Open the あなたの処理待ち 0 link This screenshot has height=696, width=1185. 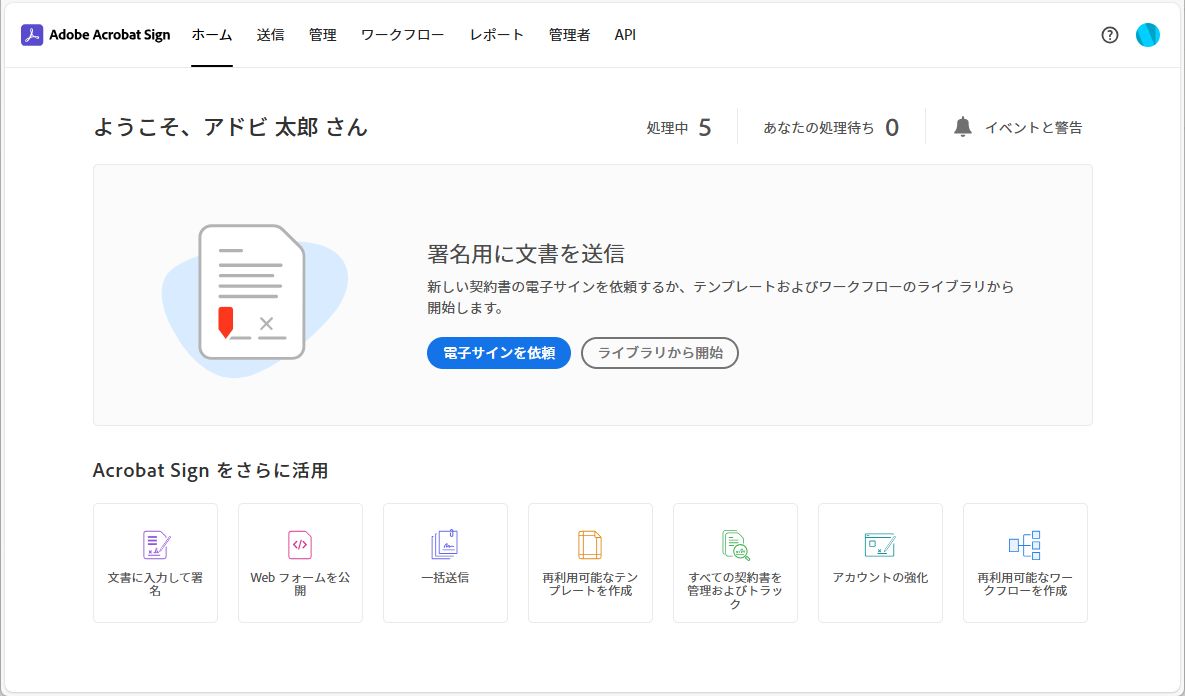[x=831, y=128]
